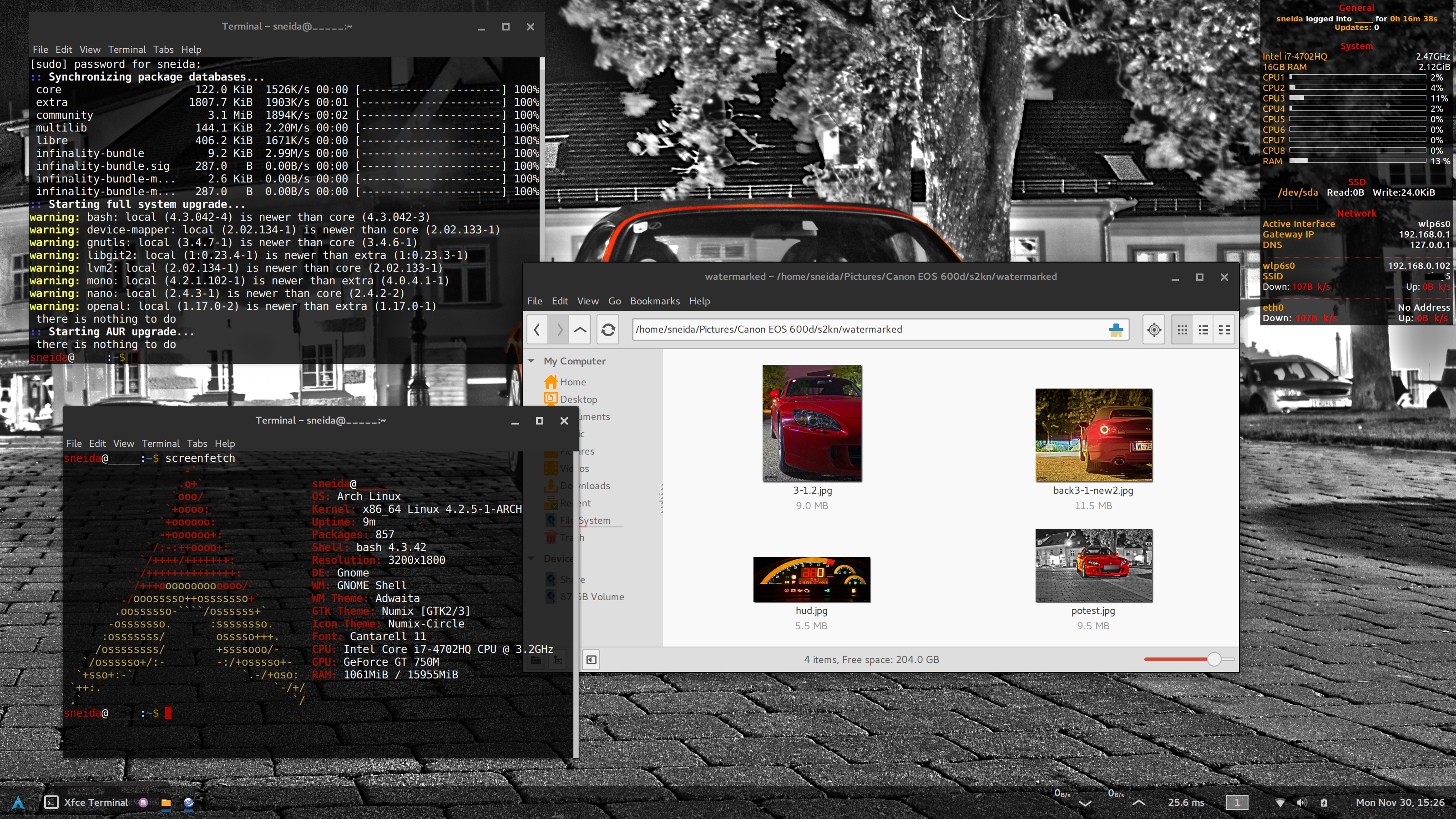Click the file name 3-1.2.jpg
This screenshot has width=1456, height=819.
coord(812,490)
